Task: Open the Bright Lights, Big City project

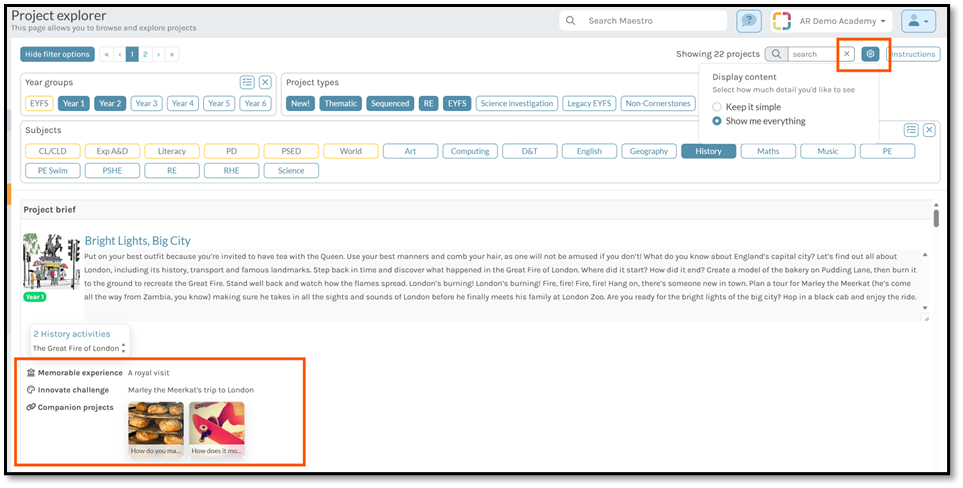Action: click(137, 240)
